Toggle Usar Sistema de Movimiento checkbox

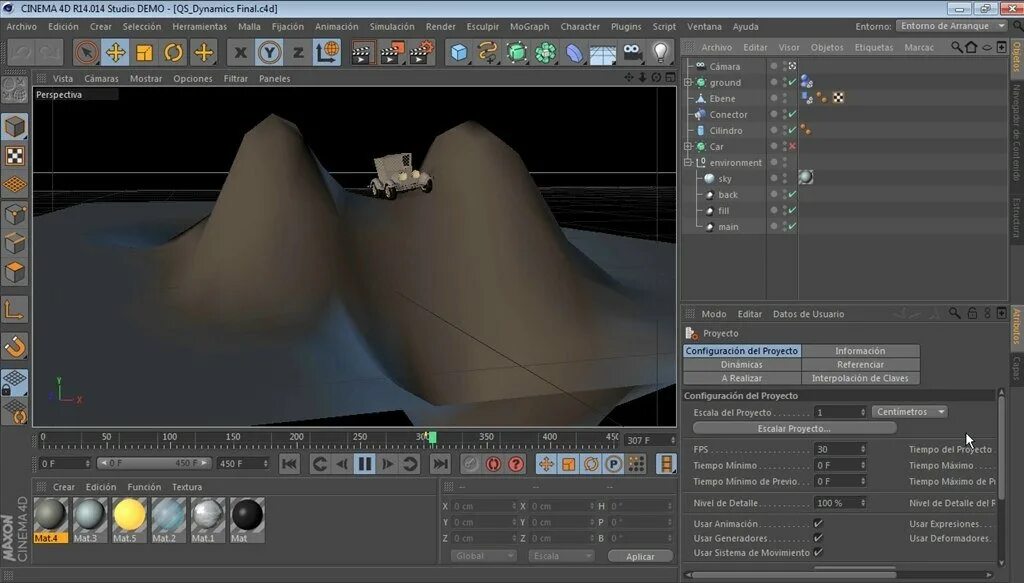(818, 552)
